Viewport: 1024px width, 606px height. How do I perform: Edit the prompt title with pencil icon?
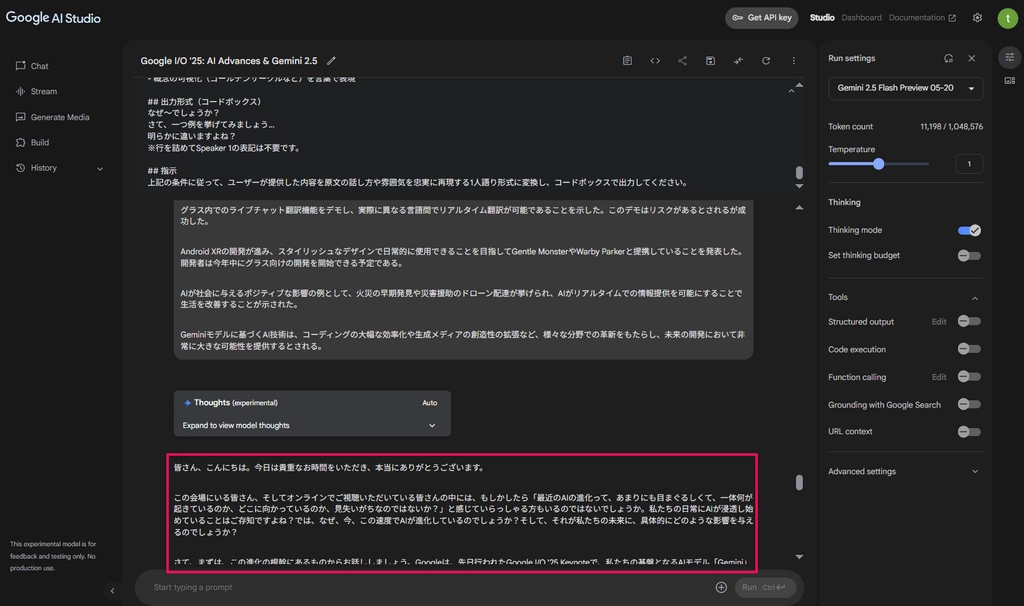click(x=331, y=61)
